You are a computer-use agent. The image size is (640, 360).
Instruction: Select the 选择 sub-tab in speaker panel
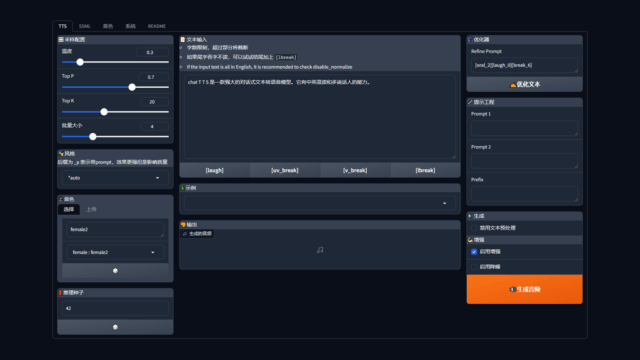[69, 209]
